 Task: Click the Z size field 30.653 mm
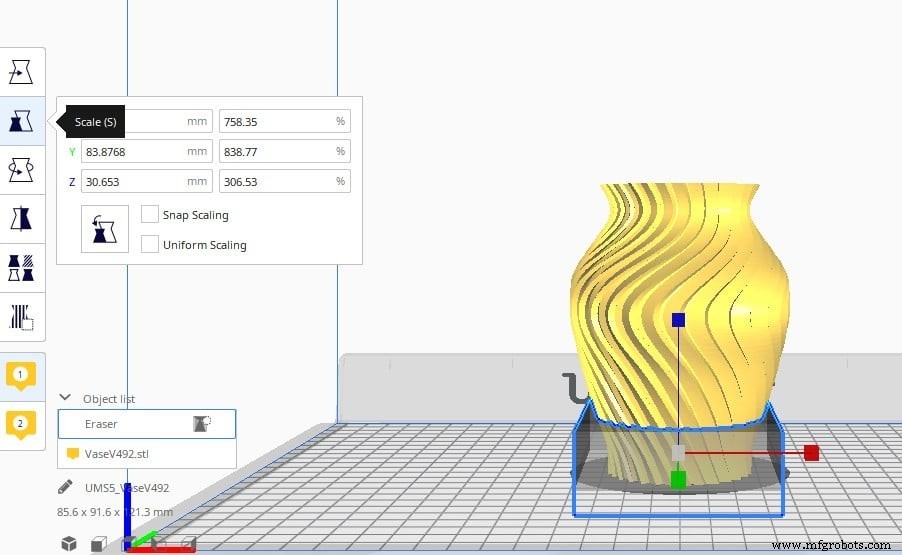pyautogui.click(x=147, y=181)
